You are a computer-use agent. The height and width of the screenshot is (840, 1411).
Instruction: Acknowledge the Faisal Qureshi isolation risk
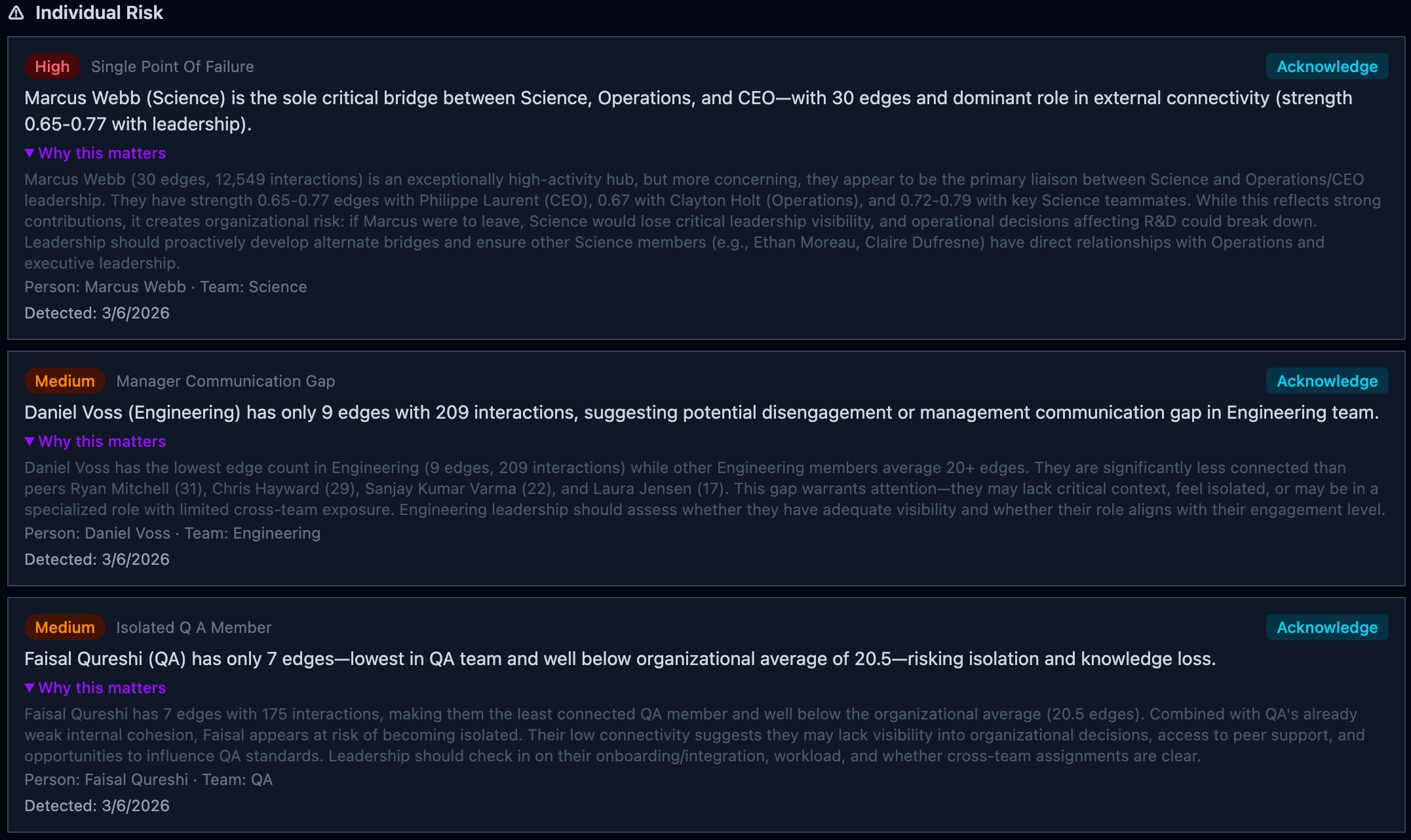click(x=1326, y=628)
